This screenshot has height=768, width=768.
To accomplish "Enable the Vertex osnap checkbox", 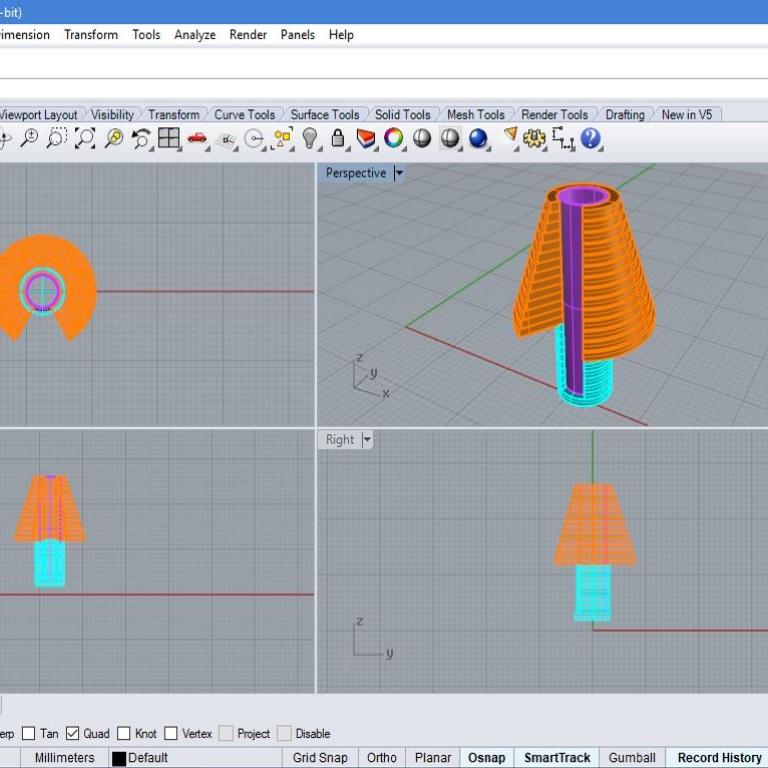I will pyautogui.click(x=171, y=734).
